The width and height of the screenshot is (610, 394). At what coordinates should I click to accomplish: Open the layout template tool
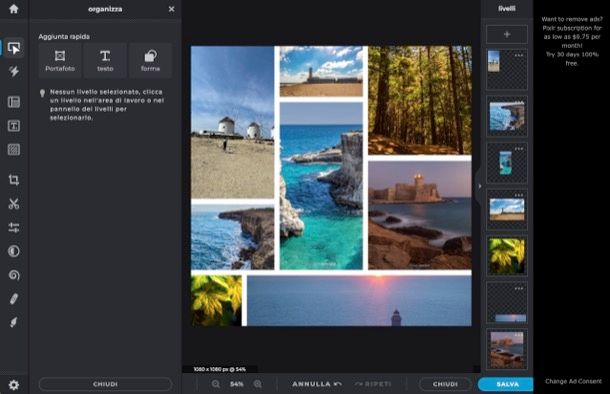coord(14,102)
